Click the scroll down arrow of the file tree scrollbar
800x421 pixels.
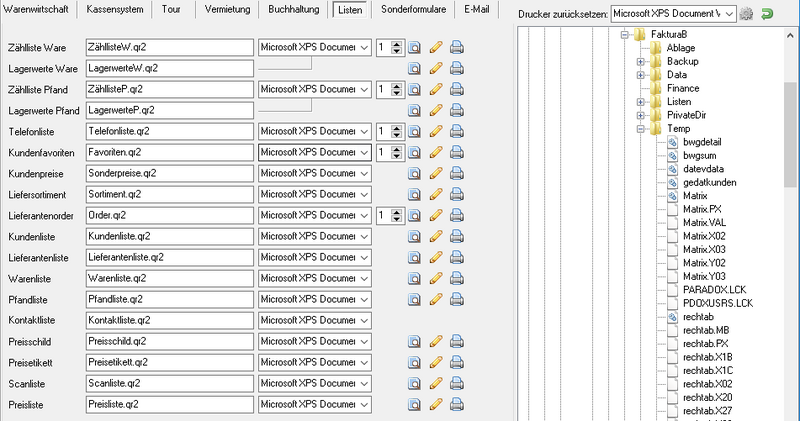[791, 414]
